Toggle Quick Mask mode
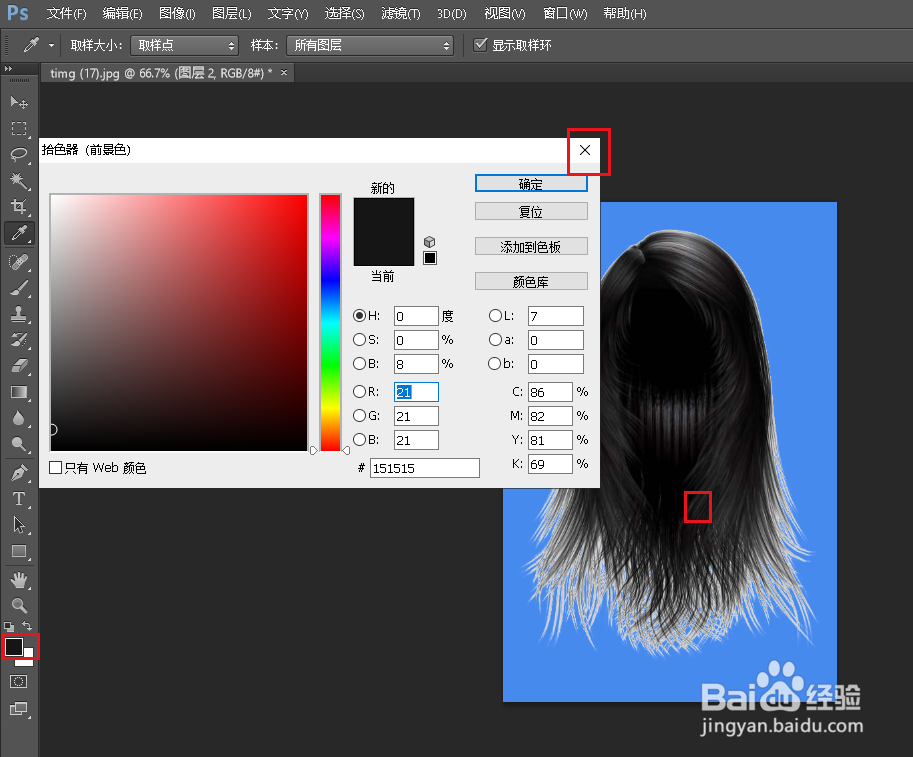This screenshot has width=913, height=757. coord(19,681)
